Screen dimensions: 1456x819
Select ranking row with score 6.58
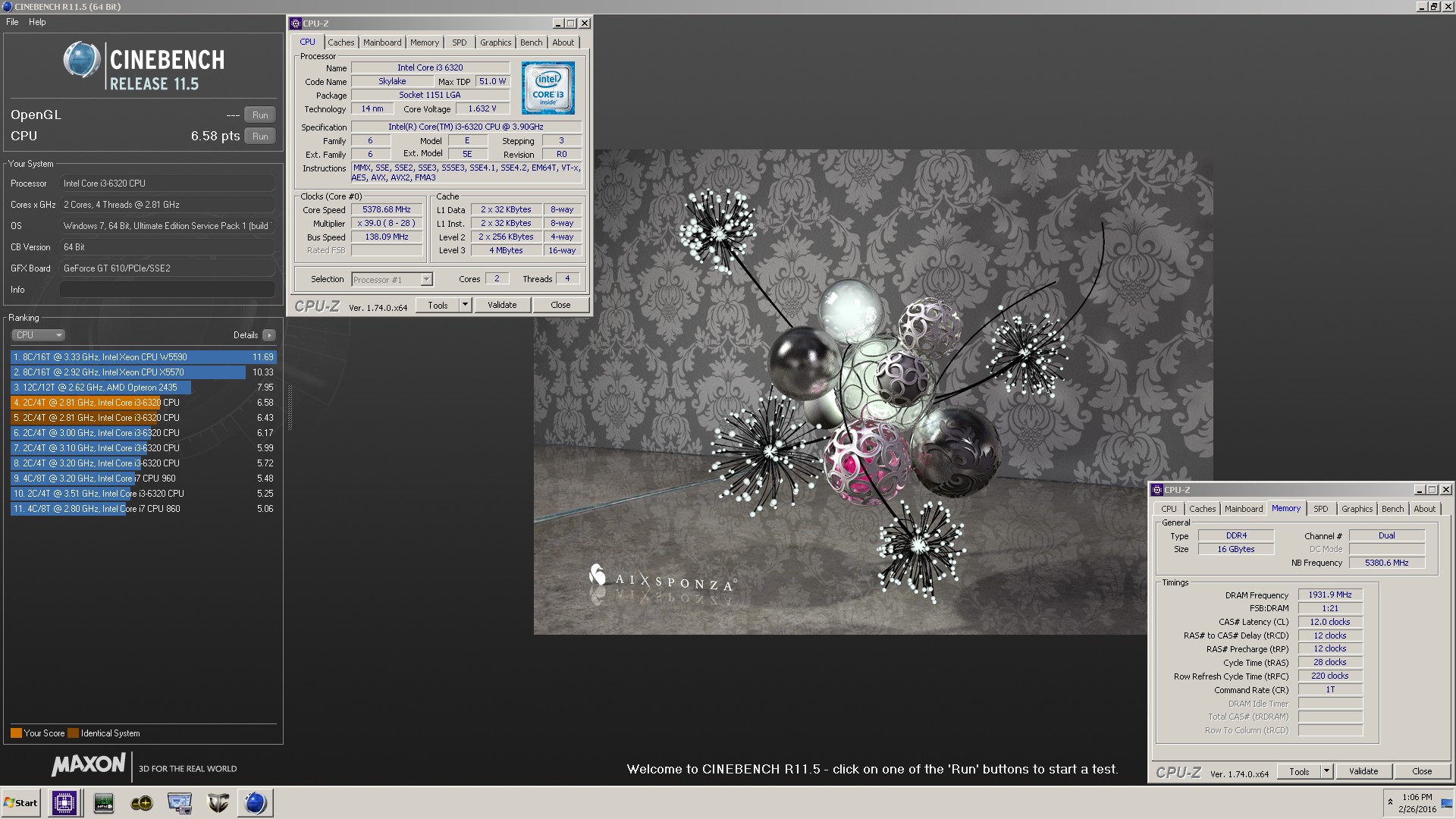coord(143,403)
